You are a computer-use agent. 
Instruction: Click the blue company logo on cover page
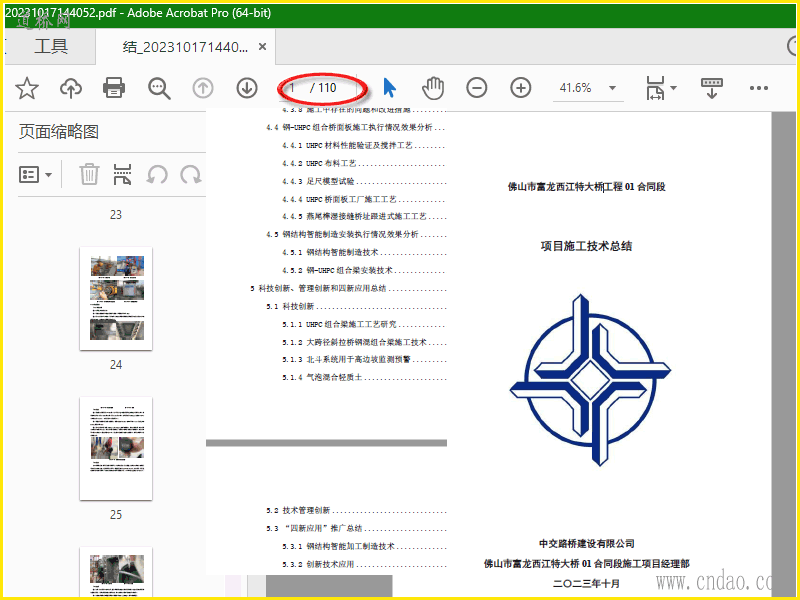point(590,380)
